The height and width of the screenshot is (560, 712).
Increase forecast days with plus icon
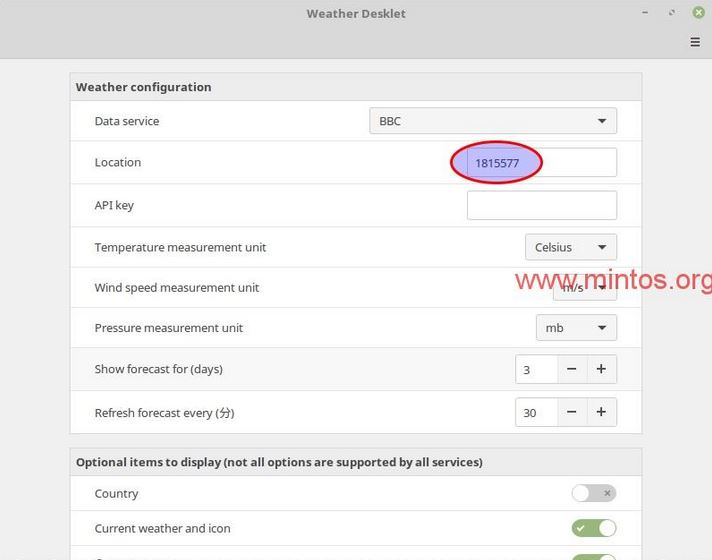point(601,369)
